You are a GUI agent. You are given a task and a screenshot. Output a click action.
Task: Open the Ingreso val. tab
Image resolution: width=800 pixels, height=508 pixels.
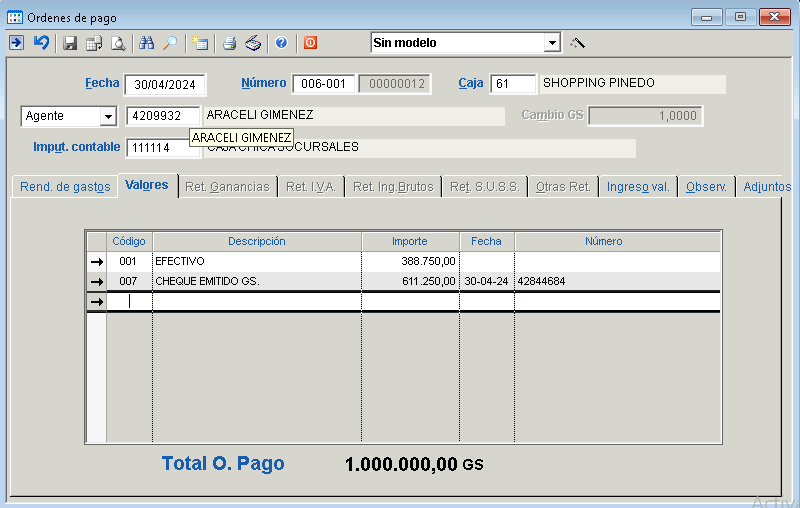pos(638,187)
